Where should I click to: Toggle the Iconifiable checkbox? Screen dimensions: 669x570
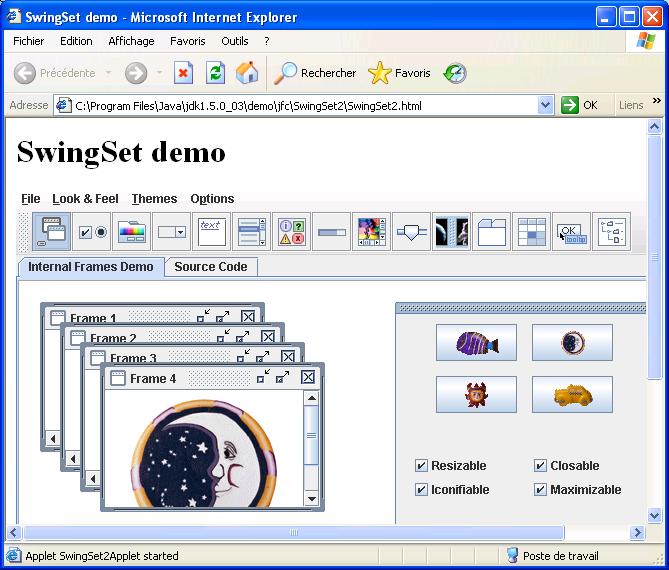(x=421, y=490)
